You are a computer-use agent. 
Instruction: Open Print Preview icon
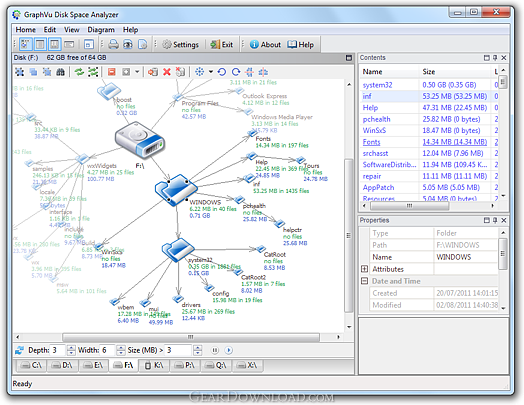coord(128,44)
